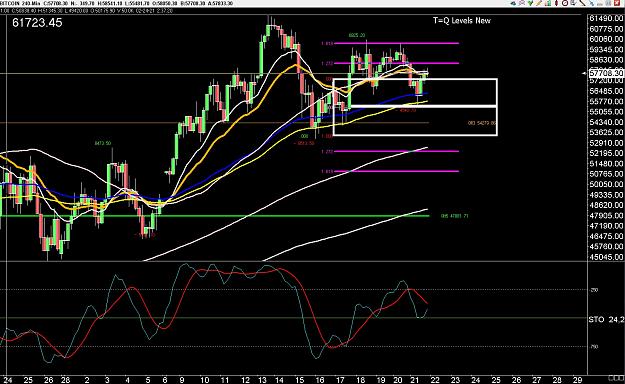Click the highlighted 57708.30 current price tag
This screenshot has height=384, width=625.
[606, 73]
